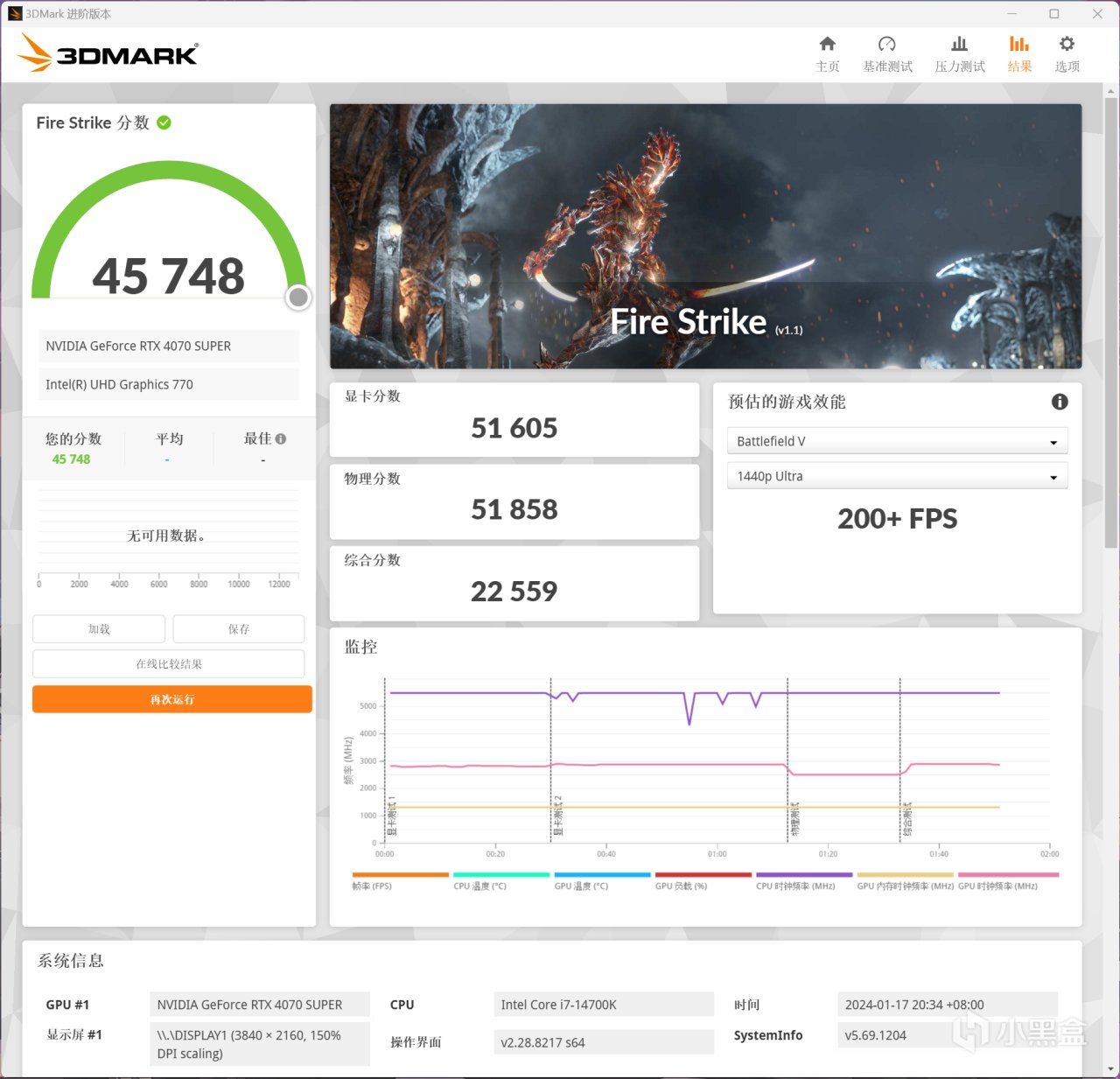
Task: Open the Battlefield V game dropdown
Action: pyautogui.click(x=897, y=441)
